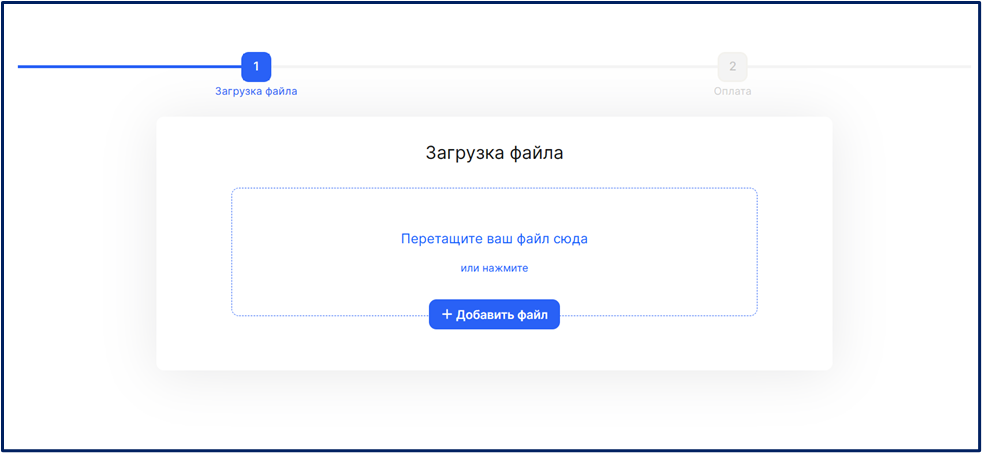
Task: Click 'Загрузка файла' heading in card
Action: 494,154
